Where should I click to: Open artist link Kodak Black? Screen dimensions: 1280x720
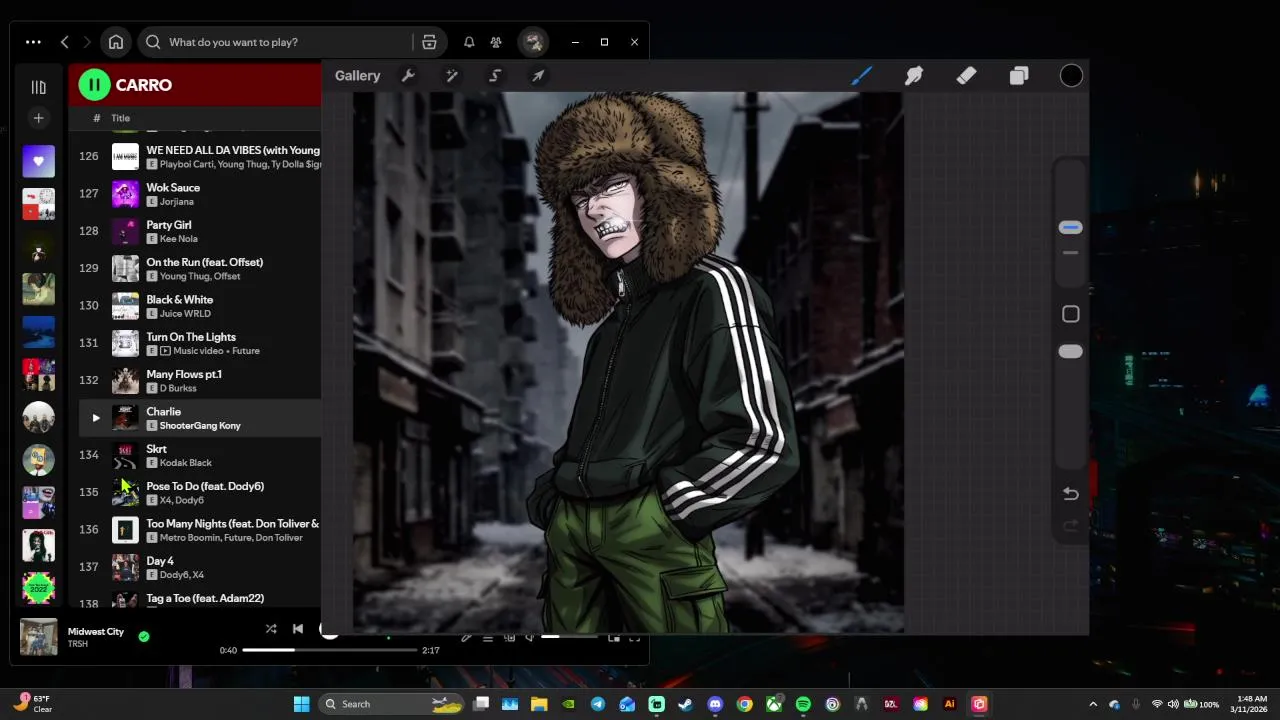pyautogui.click(x=186, y=463)
